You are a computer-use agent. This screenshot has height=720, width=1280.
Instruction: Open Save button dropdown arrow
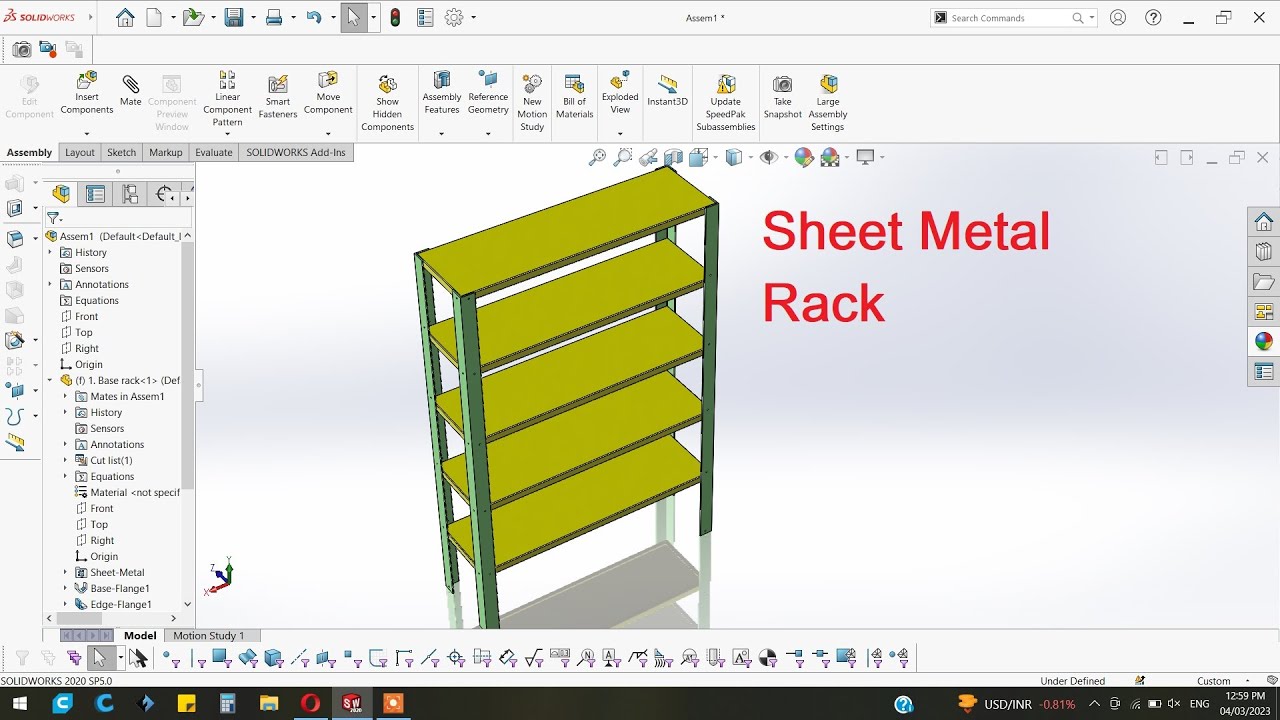pyautogui.click(x=252, y=18)
